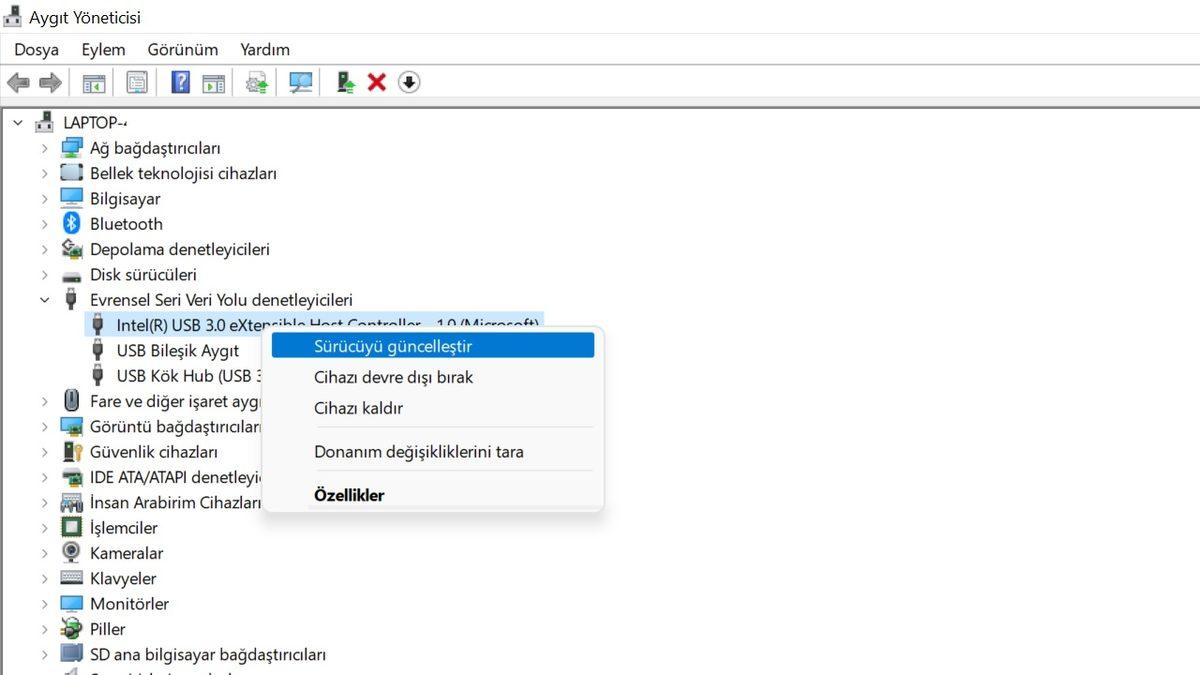Expand the Bluetooth category
The height and width of the screenshot is (675, 1200).
(43, 223)
